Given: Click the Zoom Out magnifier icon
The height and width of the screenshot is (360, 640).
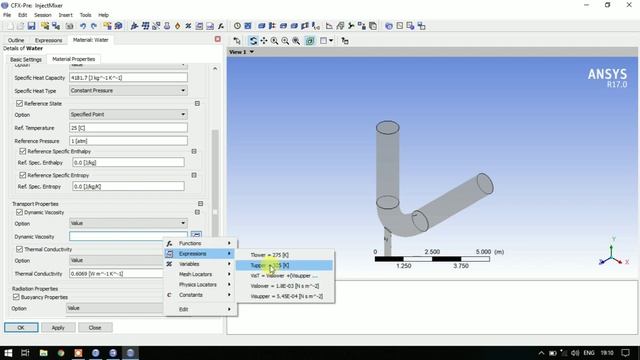Looking at the screenshot, I should [x=285, y=41].
